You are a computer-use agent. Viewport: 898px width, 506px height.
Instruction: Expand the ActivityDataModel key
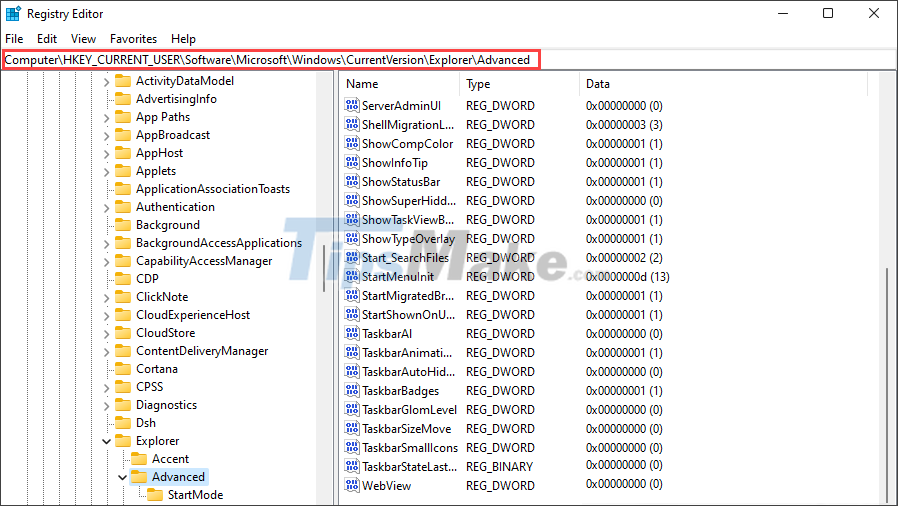[x=107, y=82]
